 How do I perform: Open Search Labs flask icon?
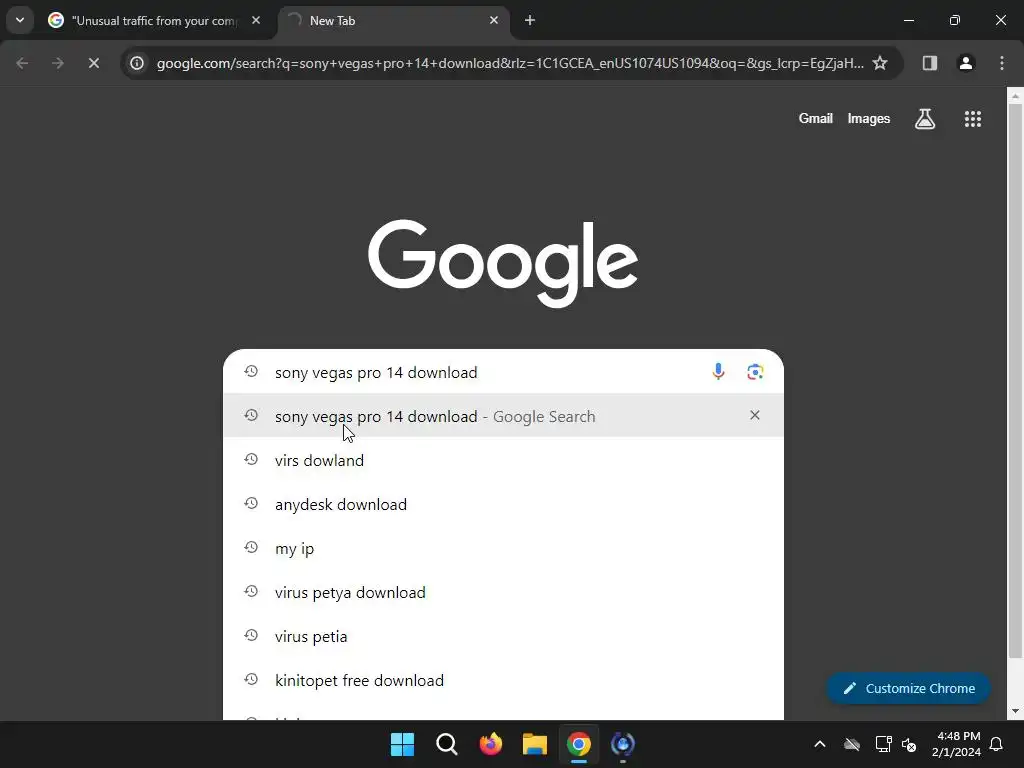[925, 118]
